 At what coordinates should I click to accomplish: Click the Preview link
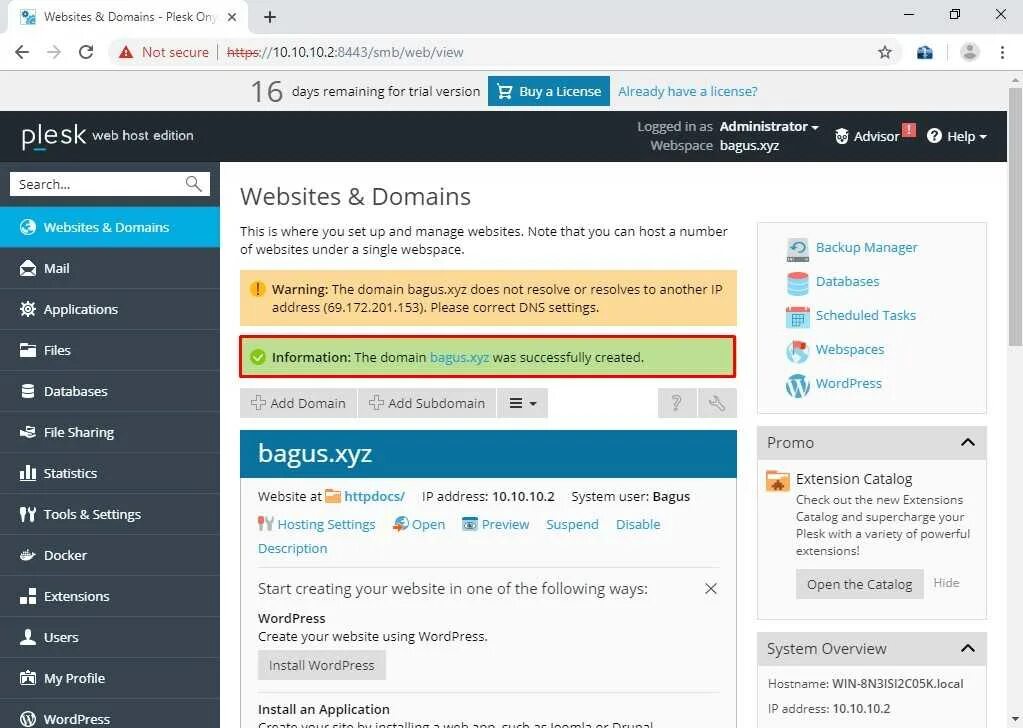click(x=505, y=524)
